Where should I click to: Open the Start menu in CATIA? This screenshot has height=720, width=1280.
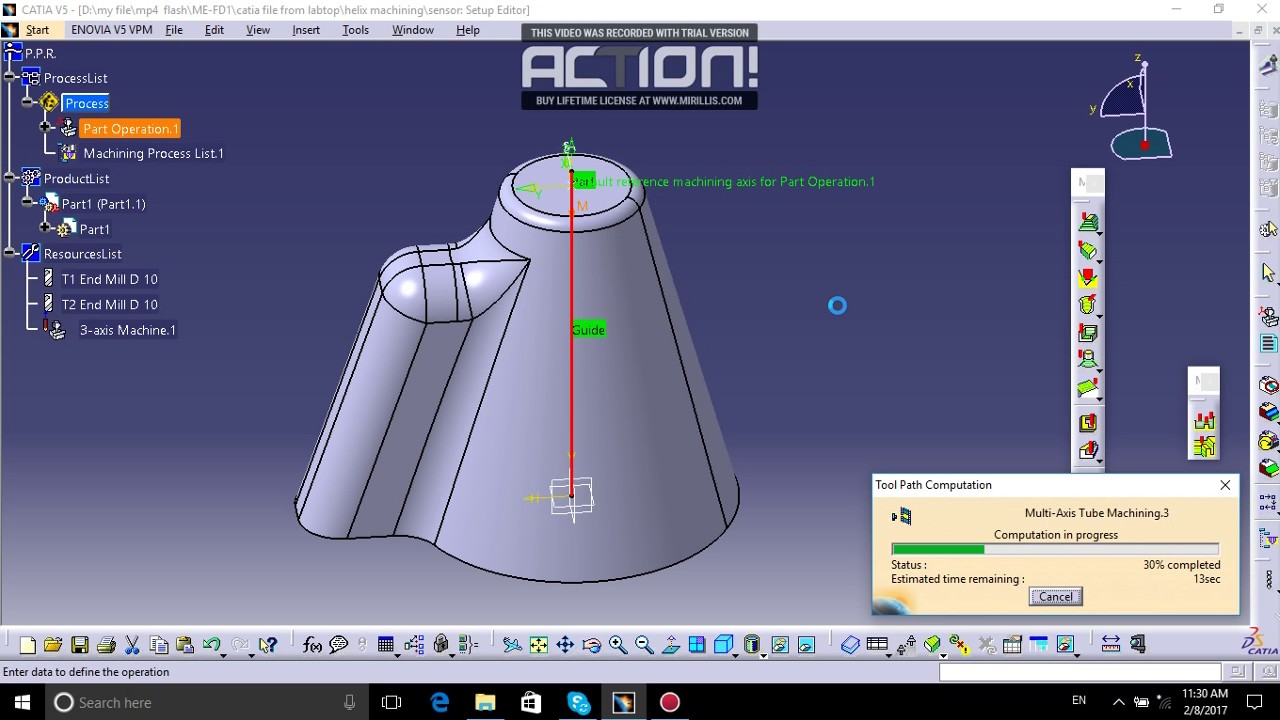point(37,30)
